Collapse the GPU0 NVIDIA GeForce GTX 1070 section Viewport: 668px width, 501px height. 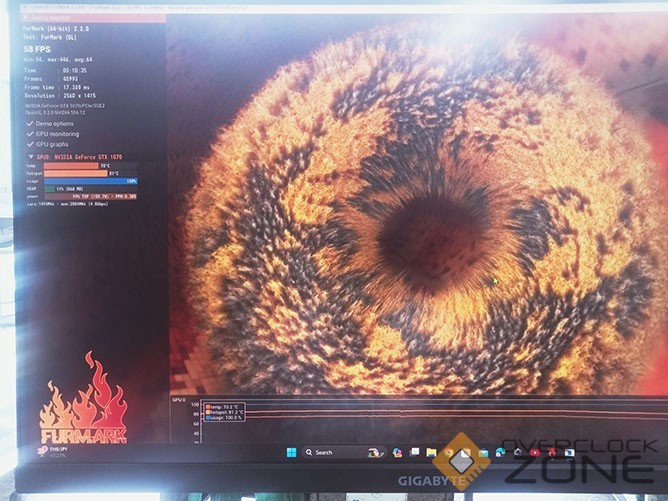pos(31,156)
